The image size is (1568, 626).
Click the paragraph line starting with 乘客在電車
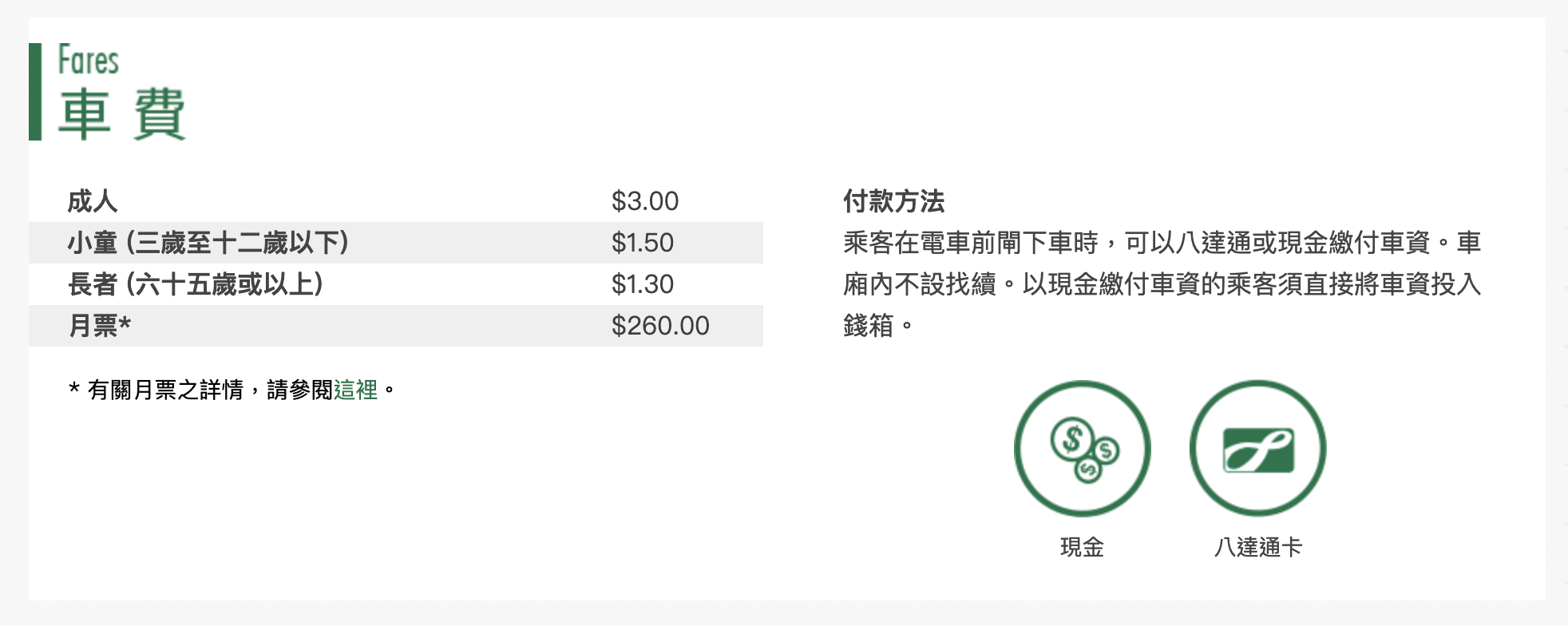point(1162,243)
